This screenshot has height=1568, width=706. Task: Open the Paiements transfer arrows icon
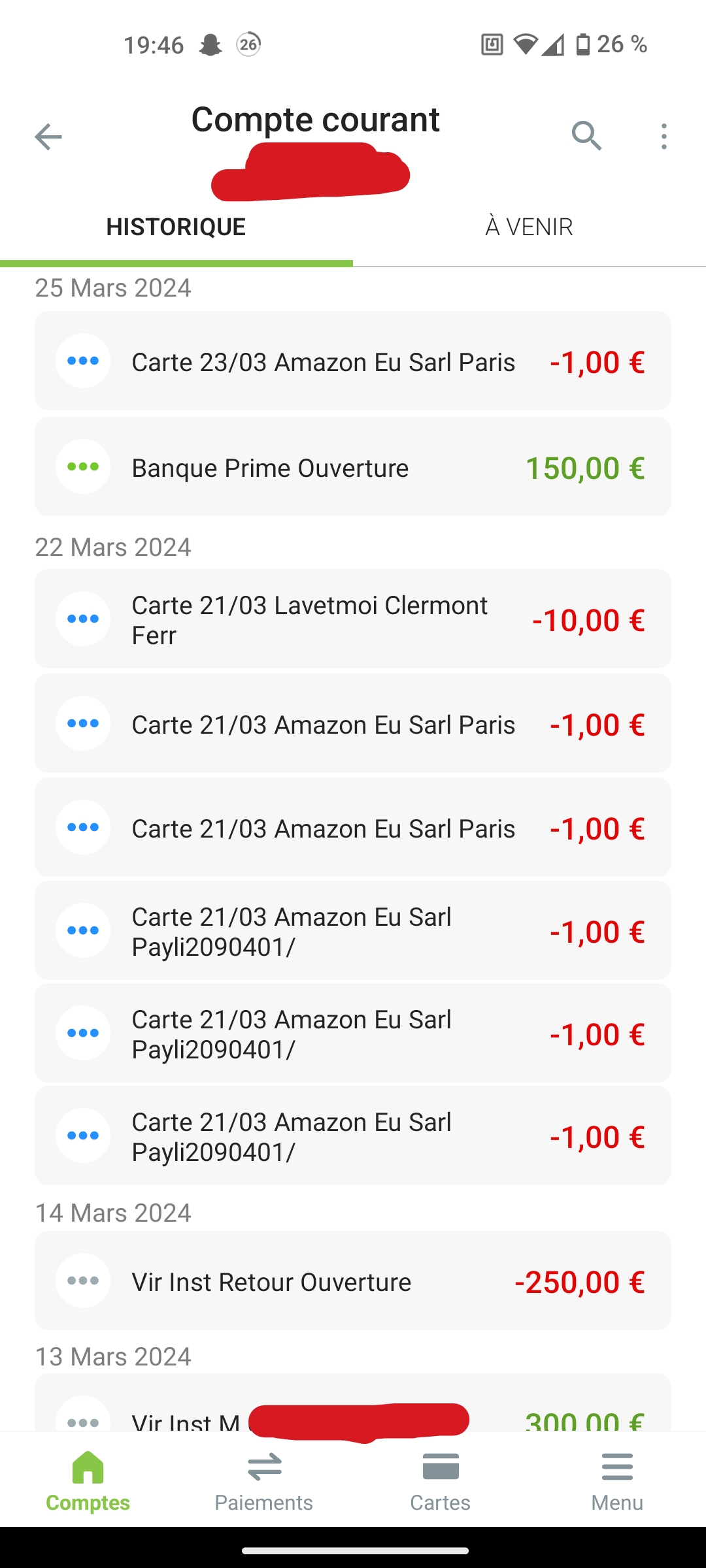264,1467
